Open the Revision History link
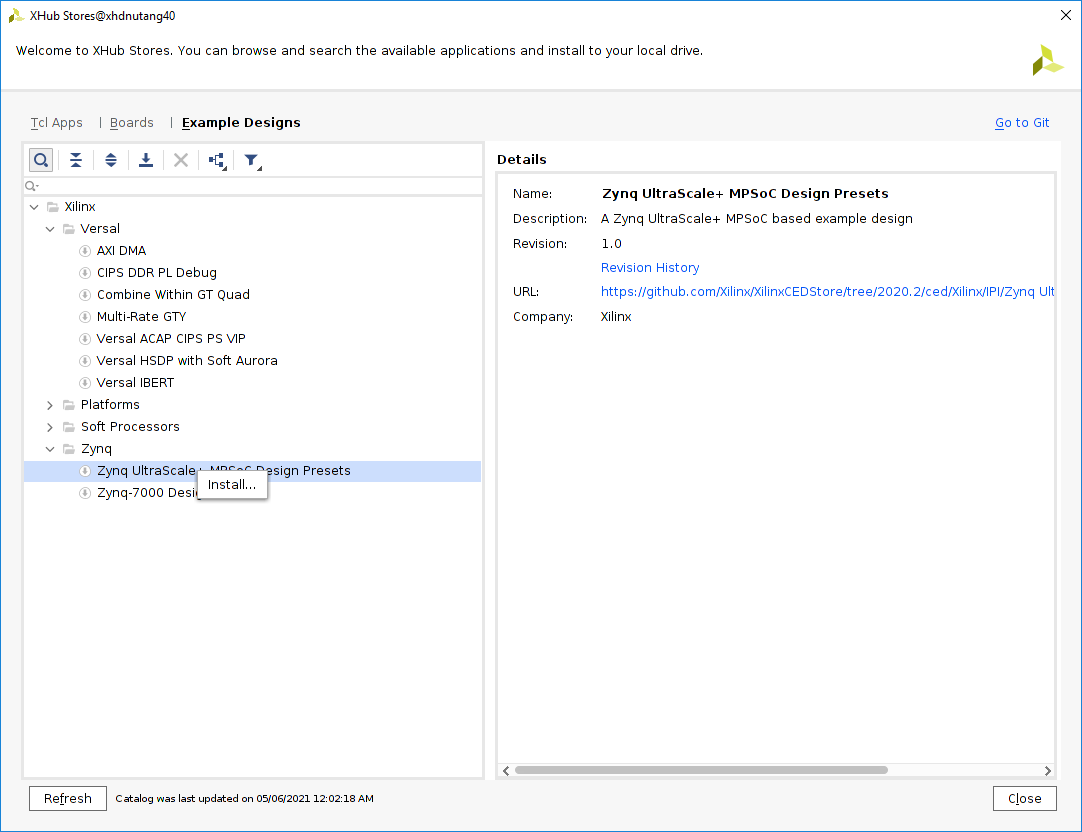Viewport: 1082px width, 832px height. tap(650, 268)
